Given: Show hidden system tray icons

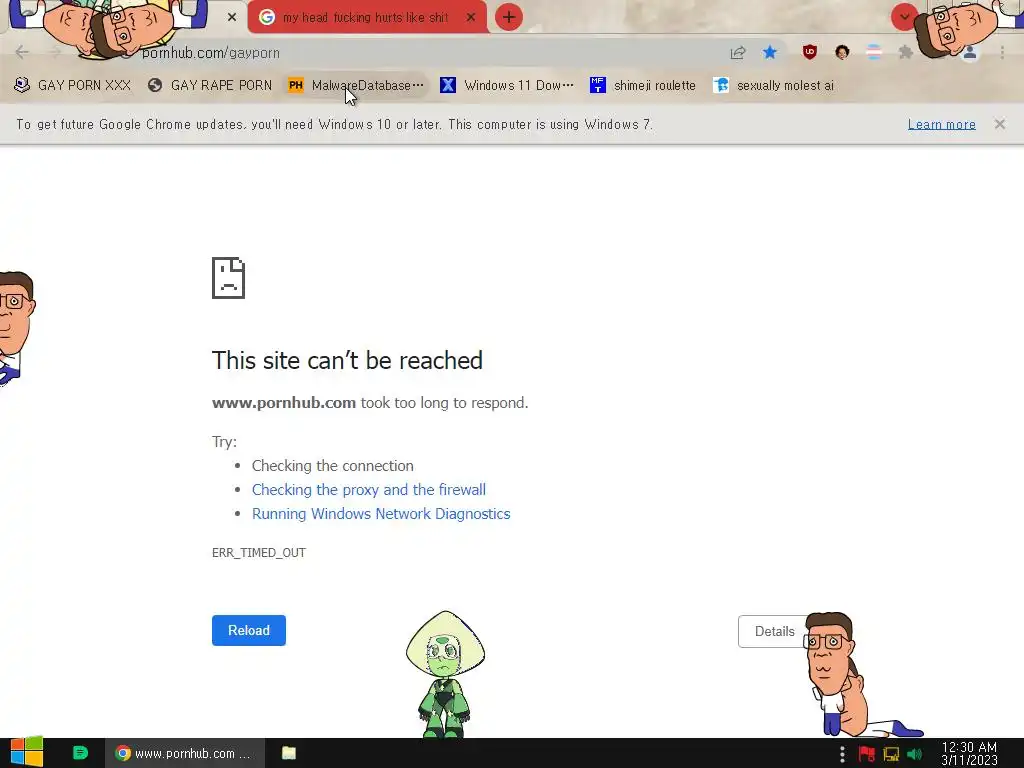Looking at the screenshot, I should (842, 754).
